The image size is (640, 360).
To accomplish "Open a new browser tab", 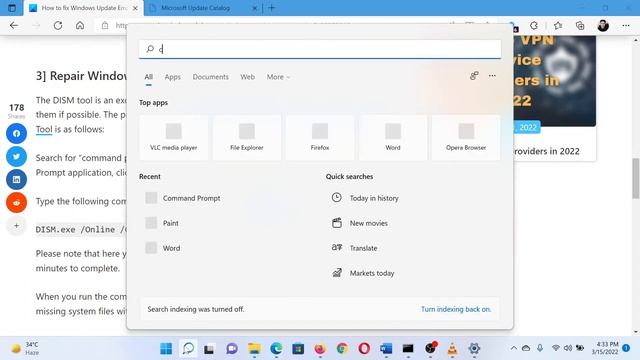I will (272, 8).
